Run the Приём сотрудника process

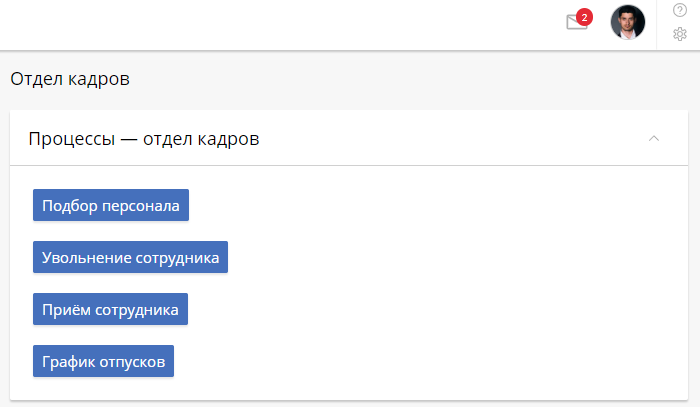click(110, 309)
